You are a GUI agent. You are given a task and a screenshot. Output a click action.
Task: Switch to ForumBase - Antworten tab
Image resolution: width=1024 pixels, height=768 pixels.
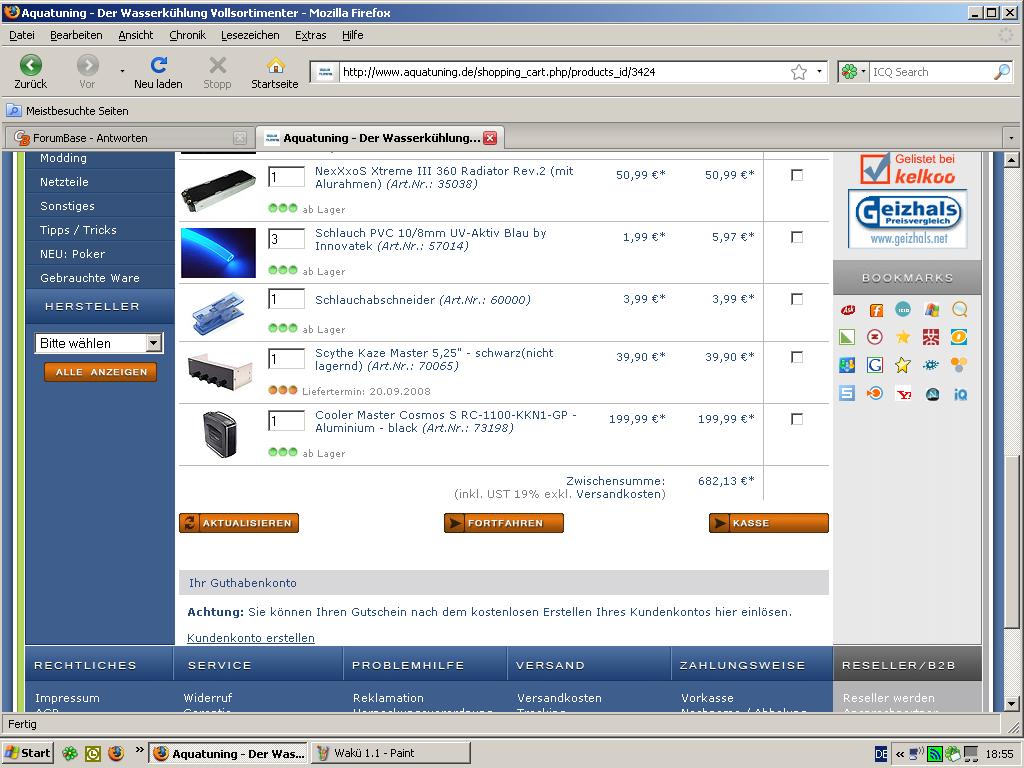(x=130, y=138)
